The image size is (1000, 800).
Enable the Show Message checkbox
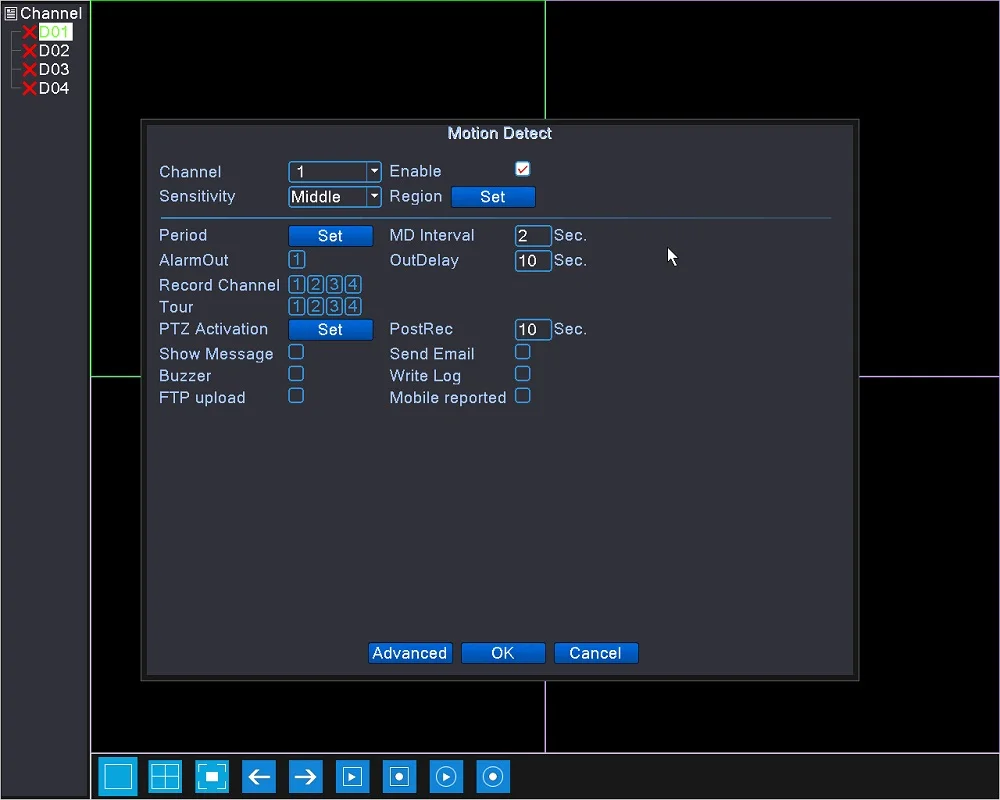(x=296, y=352)
